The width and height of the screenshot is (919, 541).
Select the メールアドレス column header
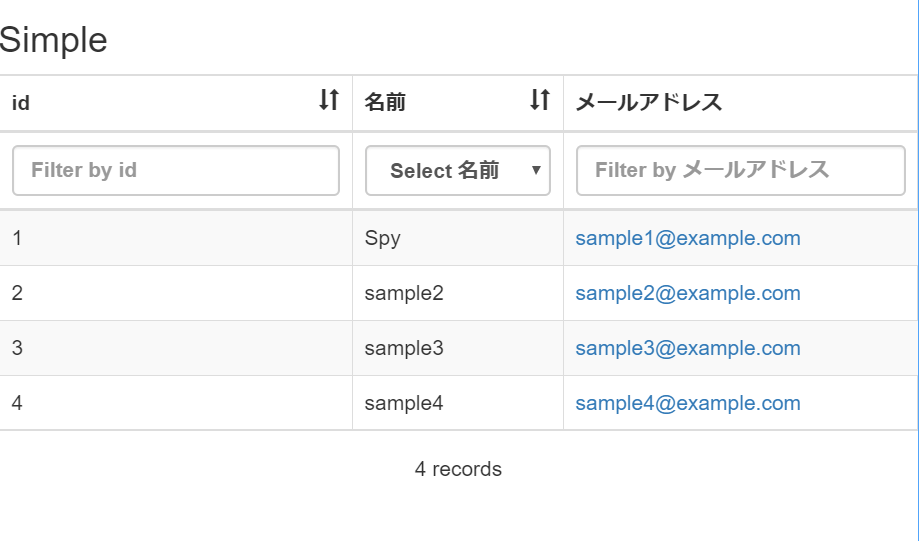[x=649, y=102]
